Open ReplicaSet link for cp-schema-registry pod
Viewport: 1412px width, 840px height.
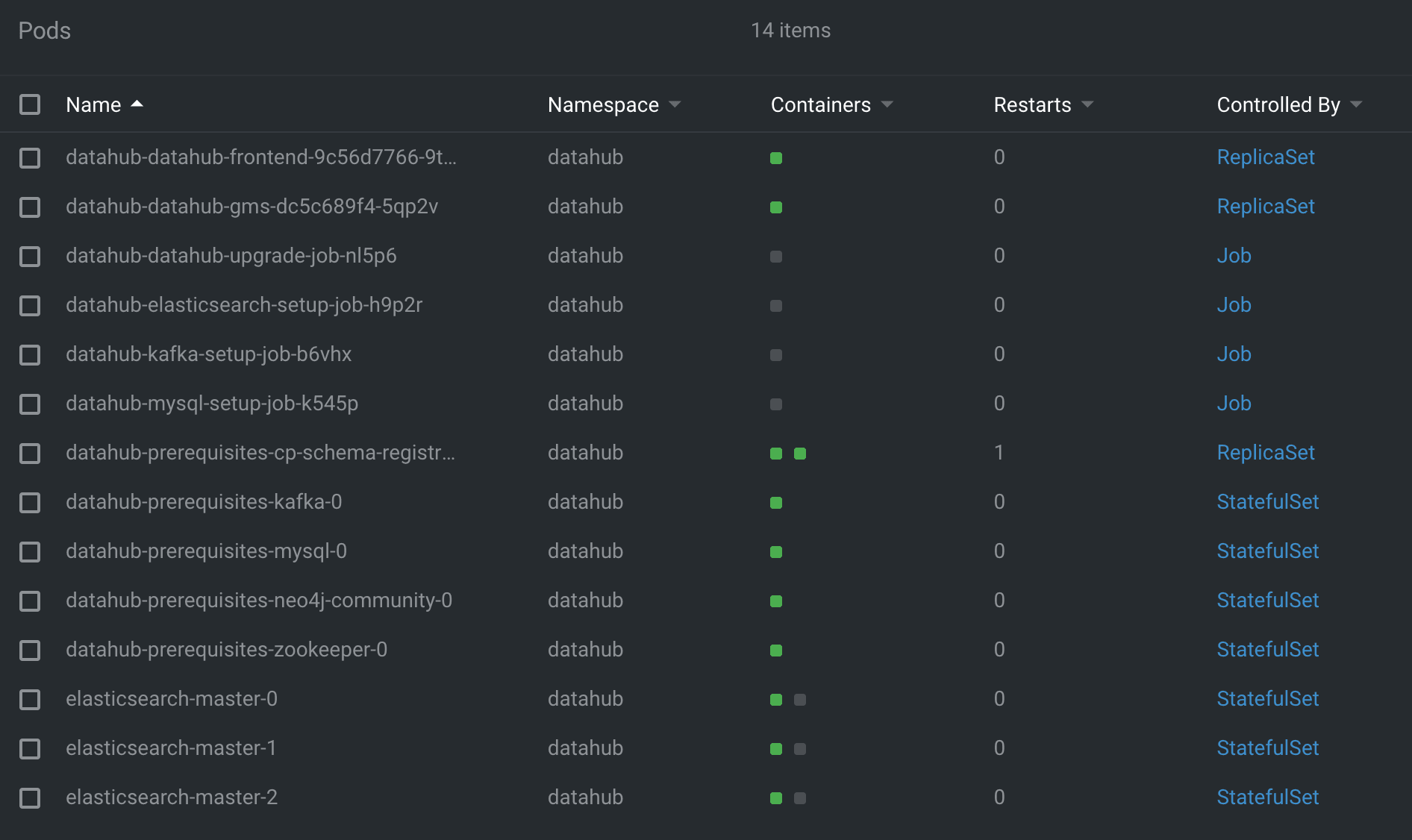pos(1266,453)
